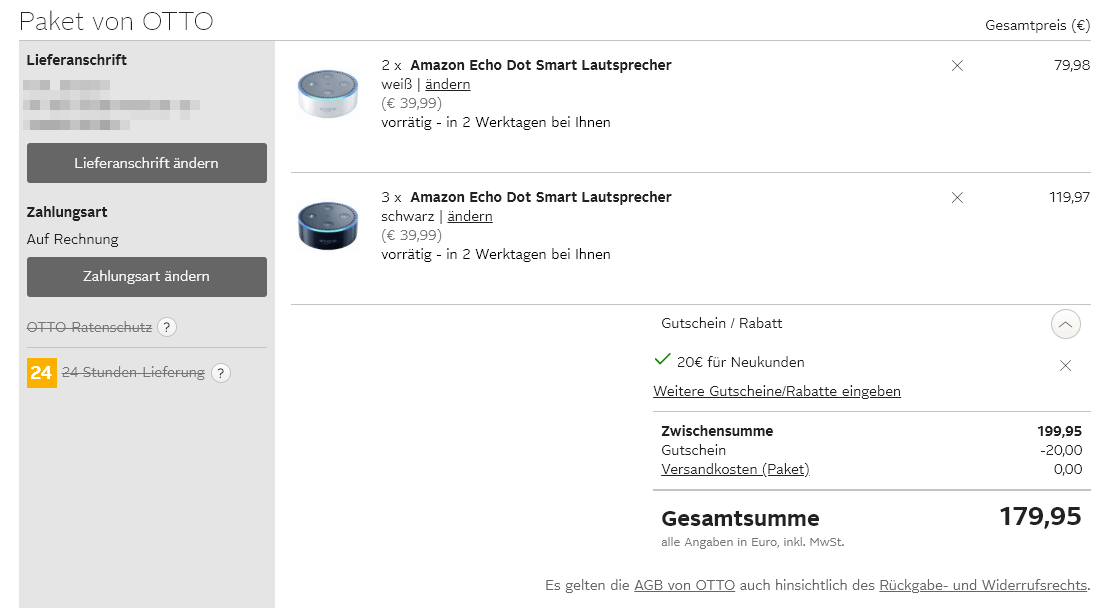Open AGB von OTTO link

(684, 585)
